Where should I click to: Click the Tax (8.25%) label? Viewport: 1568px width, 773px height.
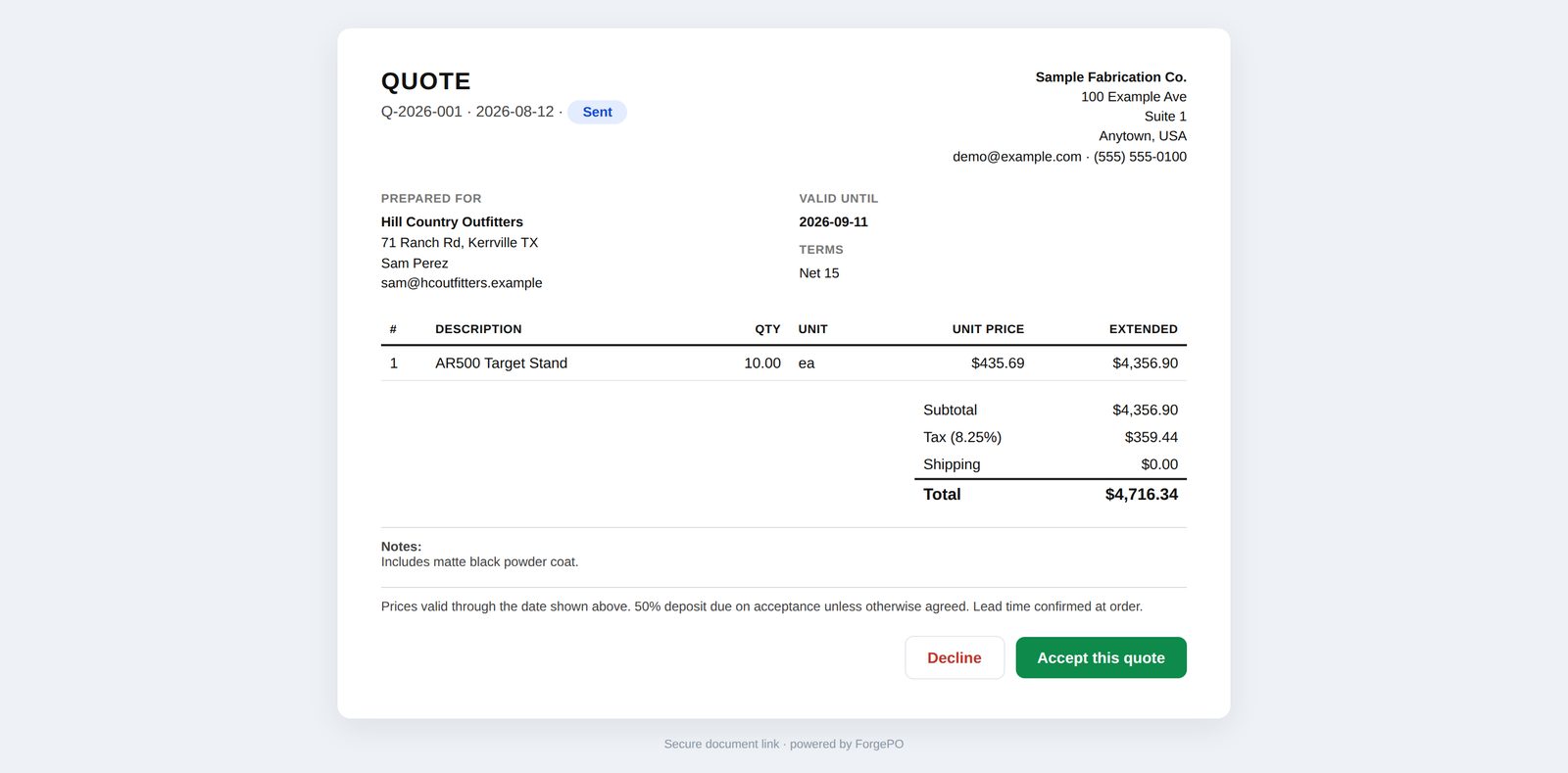(962, 437)
